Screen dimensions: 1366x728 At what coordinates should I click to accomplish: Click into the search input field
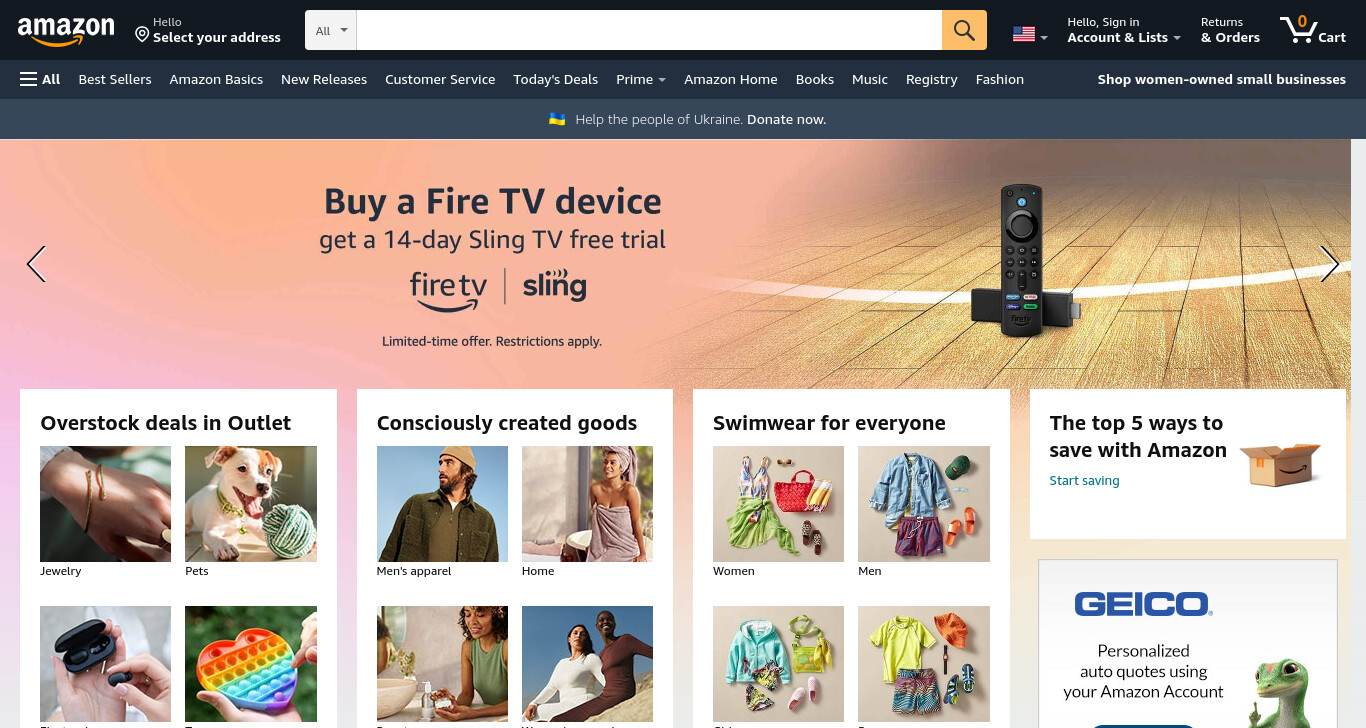(x=649, y=30)
